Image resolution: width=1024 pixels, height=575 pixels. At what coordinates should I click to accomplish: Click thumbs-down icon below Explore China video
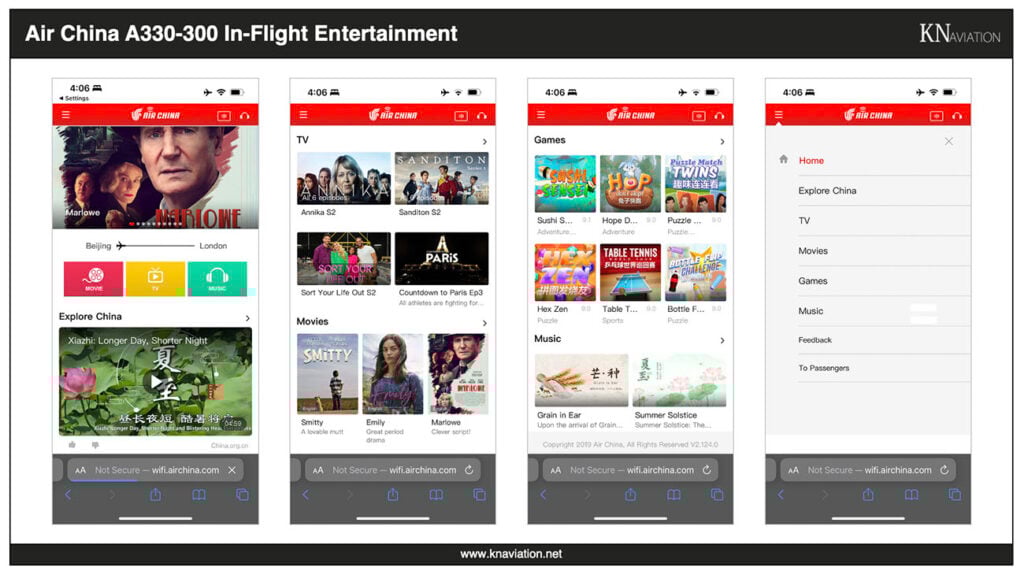pyautogui.click(x=95, y=445)
